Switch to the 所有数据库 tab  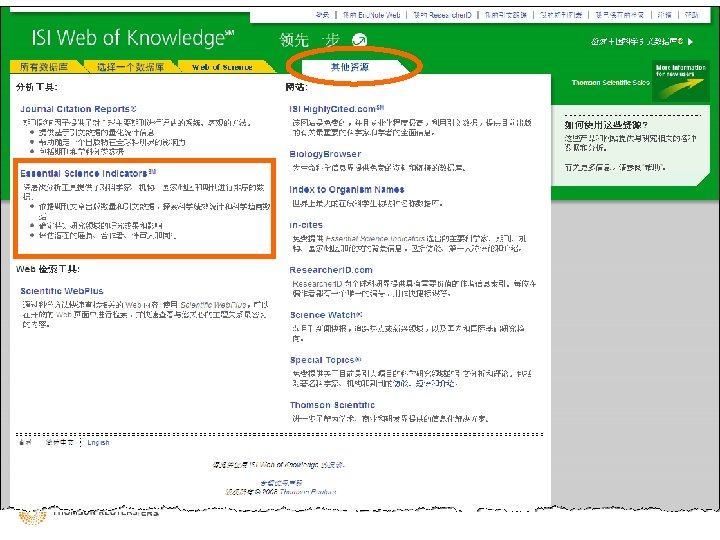44,67
